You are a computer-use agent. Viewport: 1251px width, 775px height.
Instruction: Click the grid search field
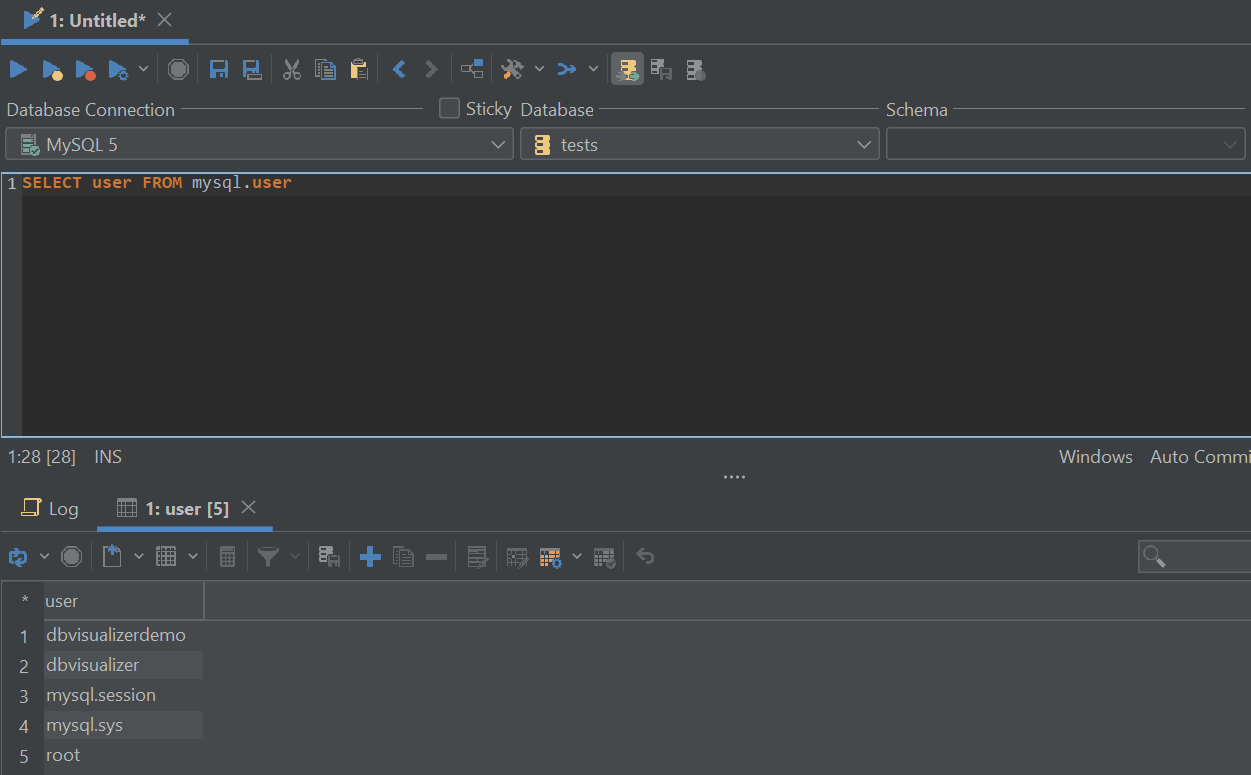1200,556
